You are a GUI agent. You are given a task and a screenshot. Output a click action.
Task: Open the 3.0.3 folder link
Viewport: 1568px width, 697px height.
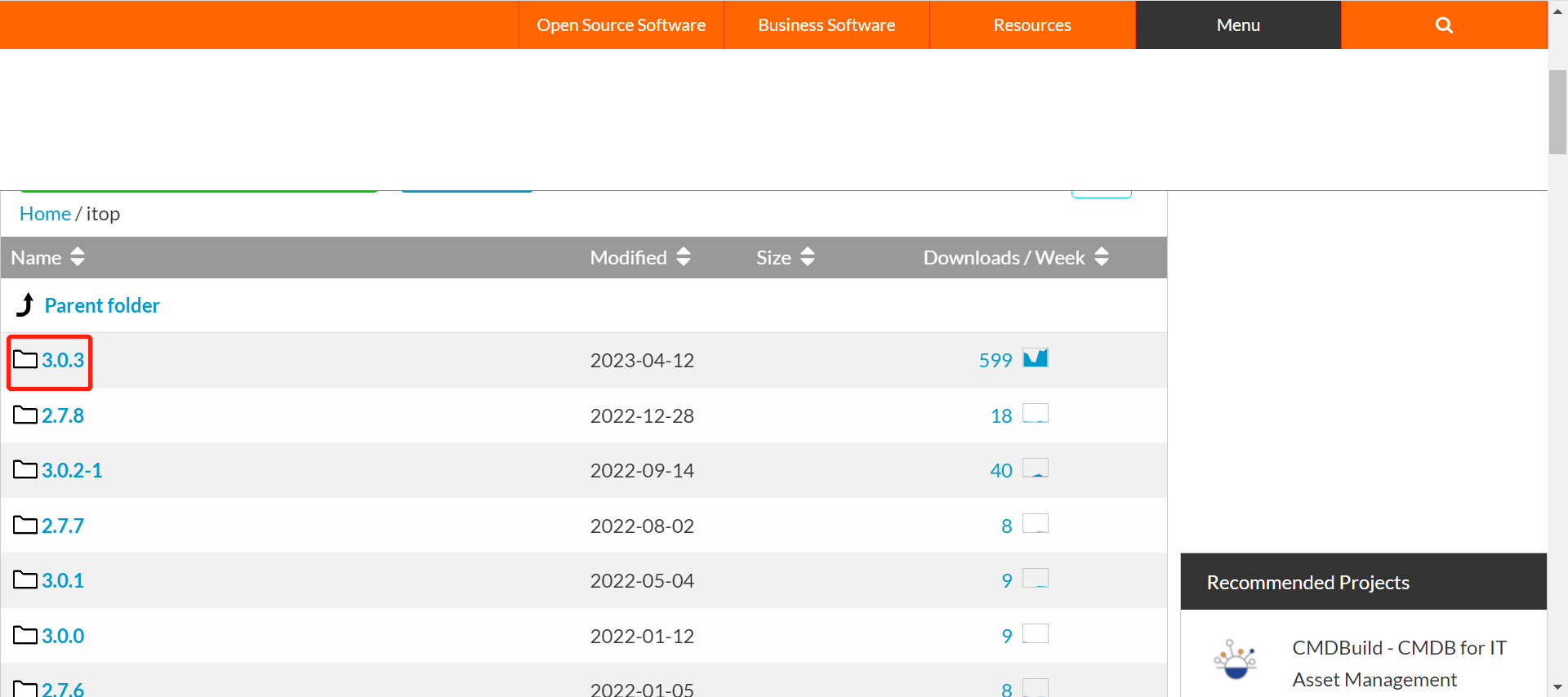click(x=63, y=360)
